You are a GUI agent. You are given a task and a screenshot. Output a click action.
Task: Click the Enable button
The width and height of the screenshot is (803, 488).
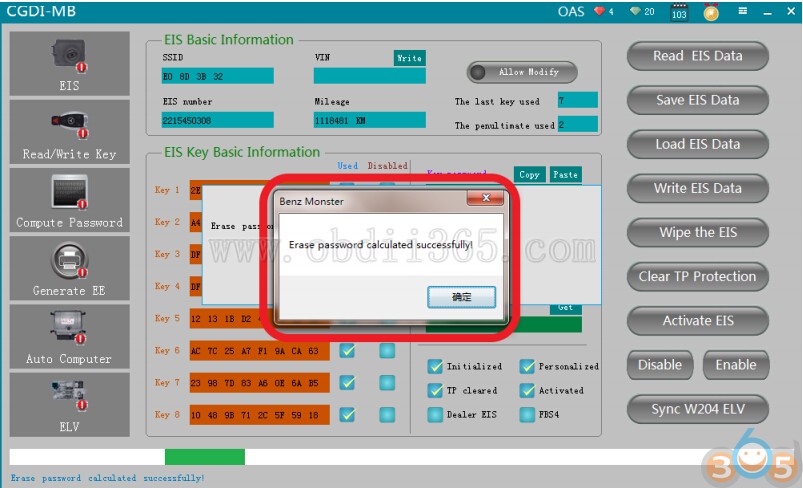pos(736,365)
